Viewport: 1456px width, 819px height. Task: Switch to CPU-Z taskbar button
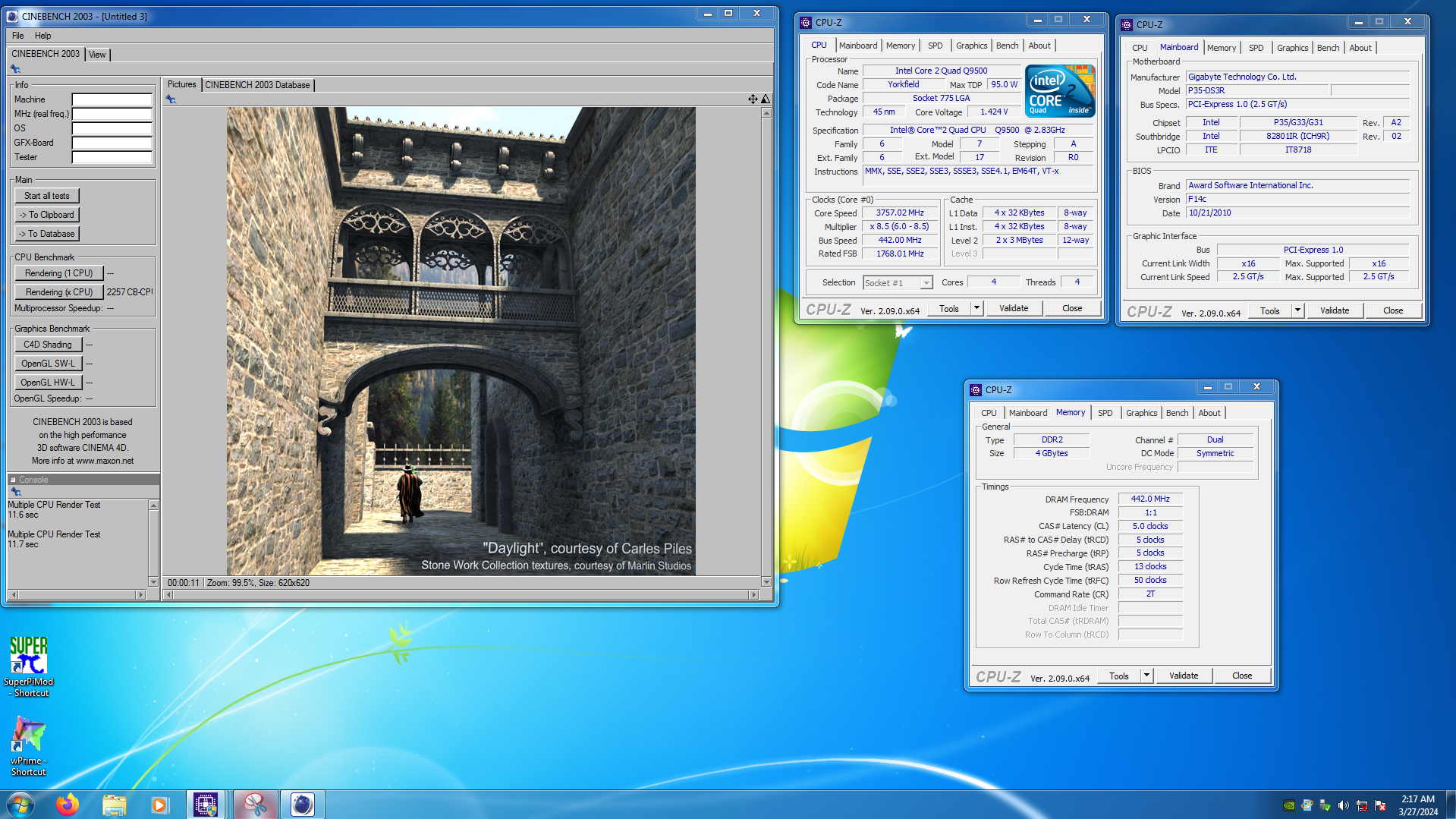coord(206,804)
